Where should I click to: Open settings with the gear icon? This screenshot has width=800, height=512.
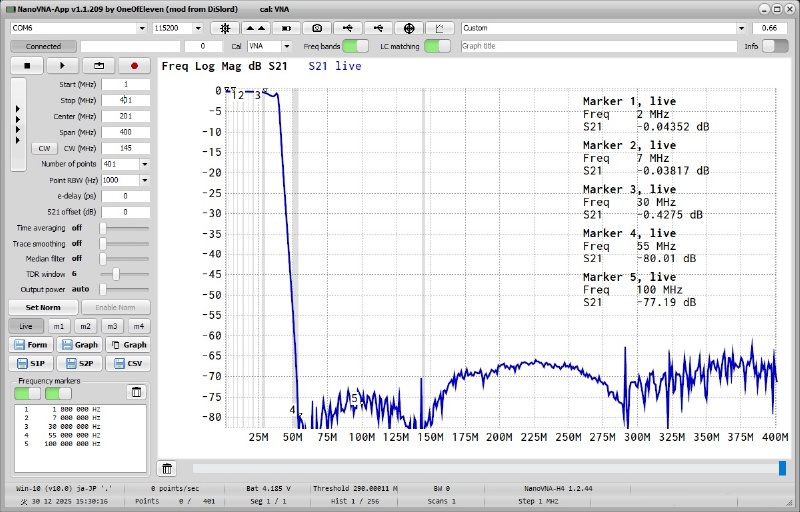(225, 28)
